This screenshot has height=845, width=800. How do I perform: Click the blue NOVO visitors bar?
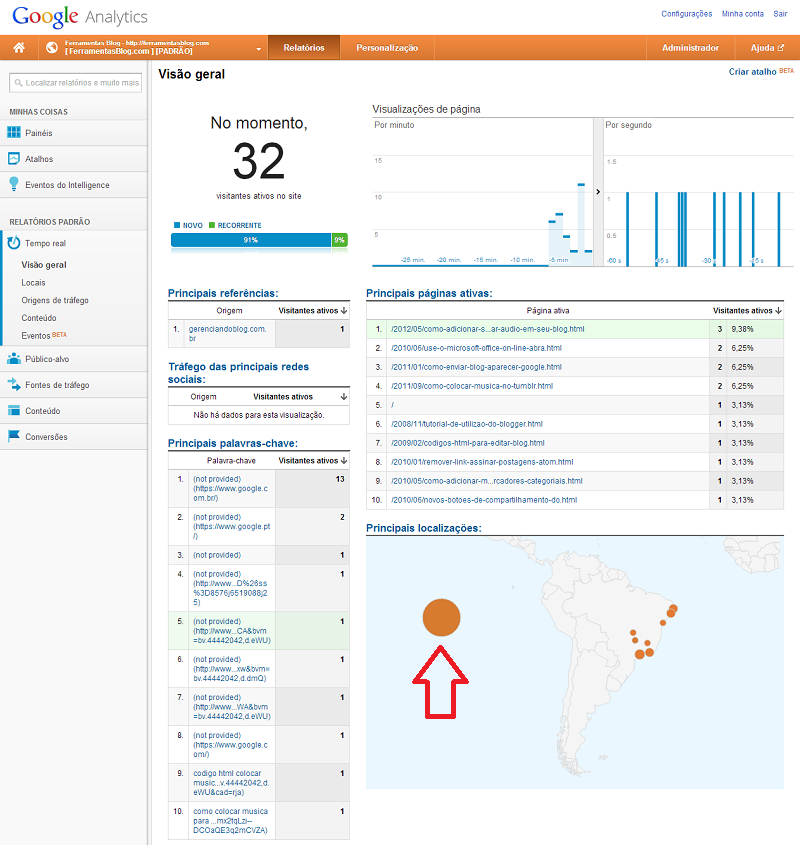[251, 240]
